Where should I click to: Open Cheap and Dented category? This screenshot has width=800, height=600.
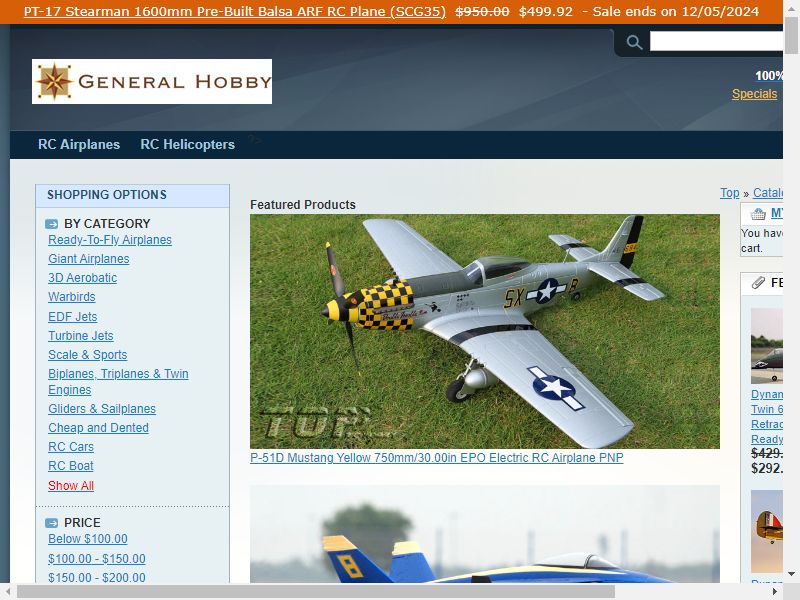click(98, 428)
